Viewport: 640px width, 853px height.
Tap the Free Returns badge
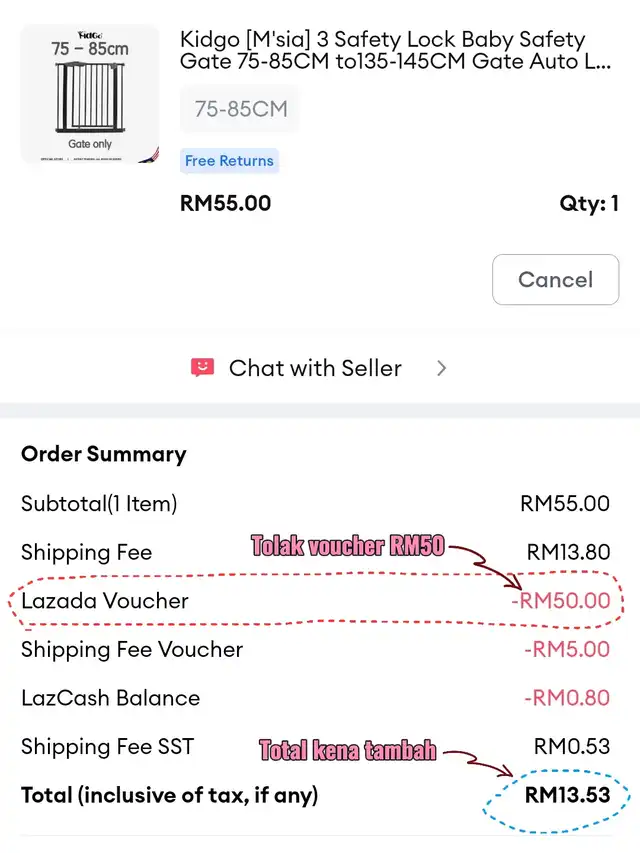coord(229,161)
